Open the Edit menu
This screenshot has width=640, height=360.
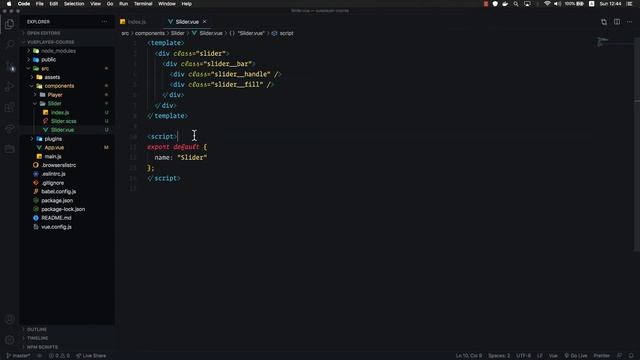(x=53, y=4)
